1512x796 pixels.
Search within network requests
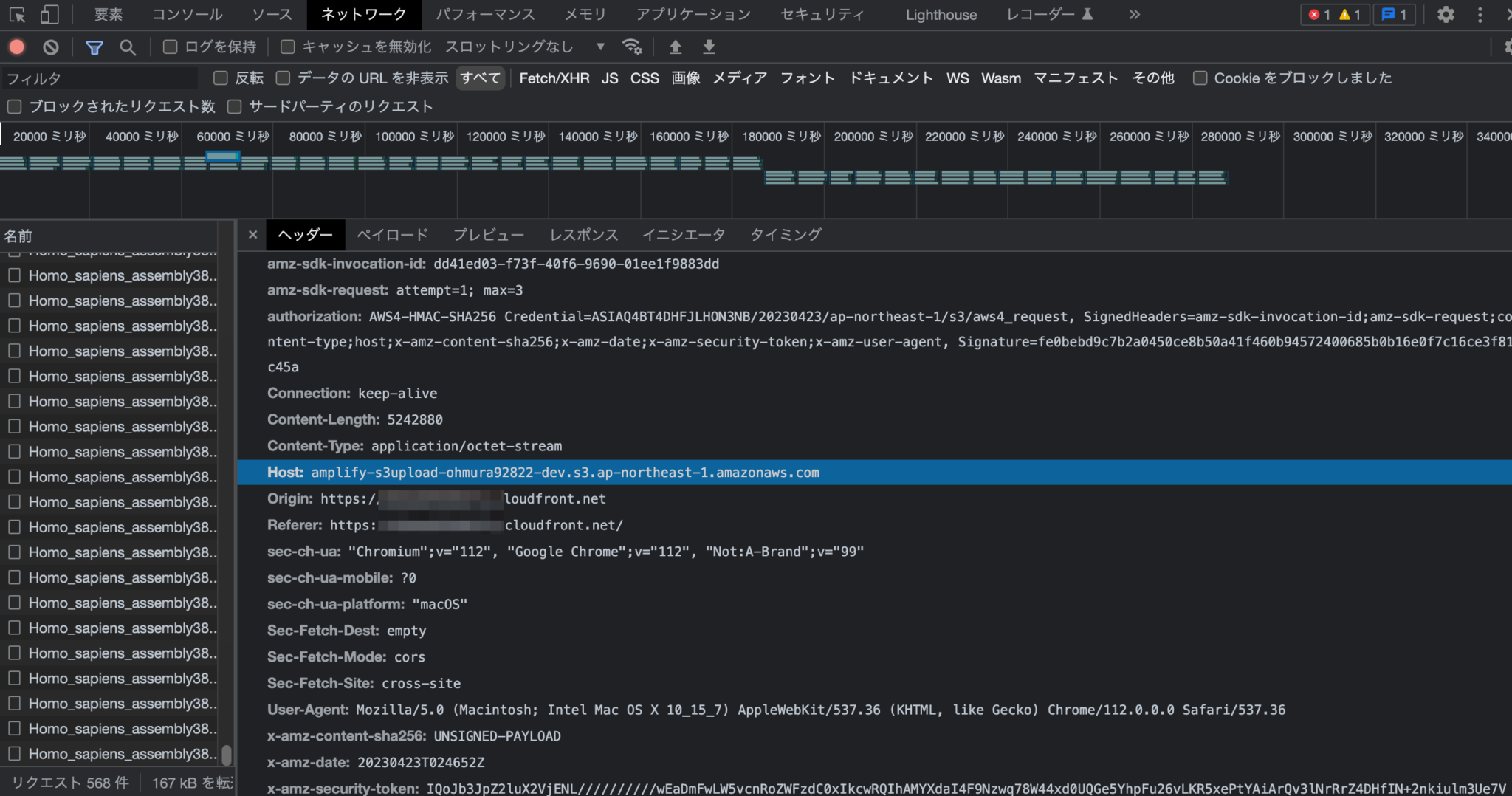tap(128, 46)
